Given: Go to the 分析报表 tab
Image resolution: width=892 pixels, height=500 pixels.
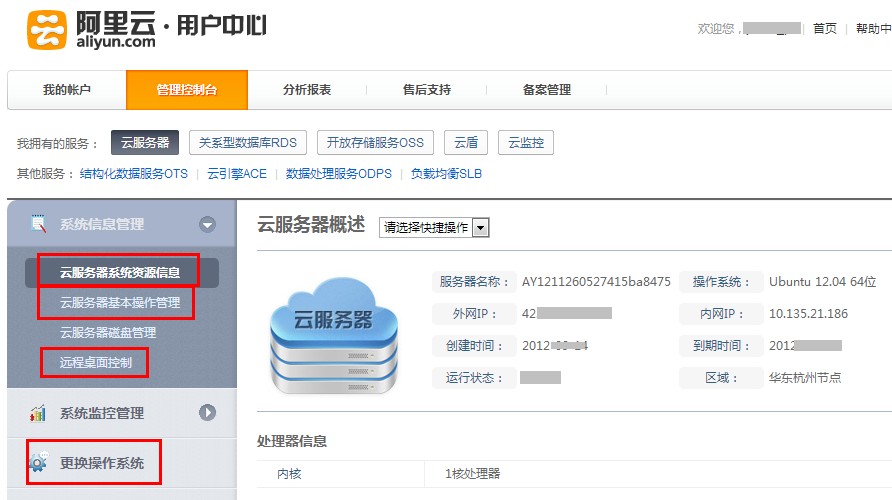Looking at the screenshot, I should tap(307, 90).
